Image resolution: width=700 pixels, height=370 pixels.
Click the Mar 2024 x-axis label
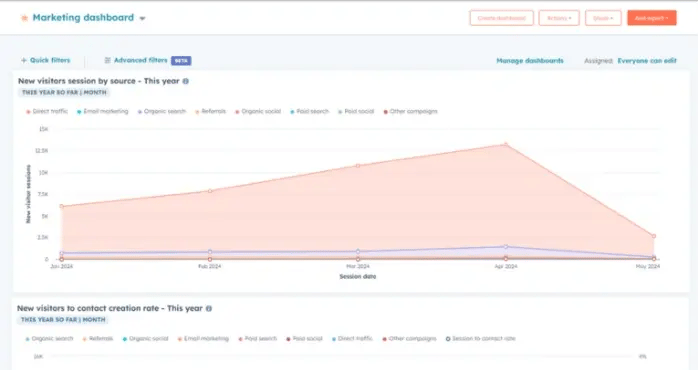[358, 266]
